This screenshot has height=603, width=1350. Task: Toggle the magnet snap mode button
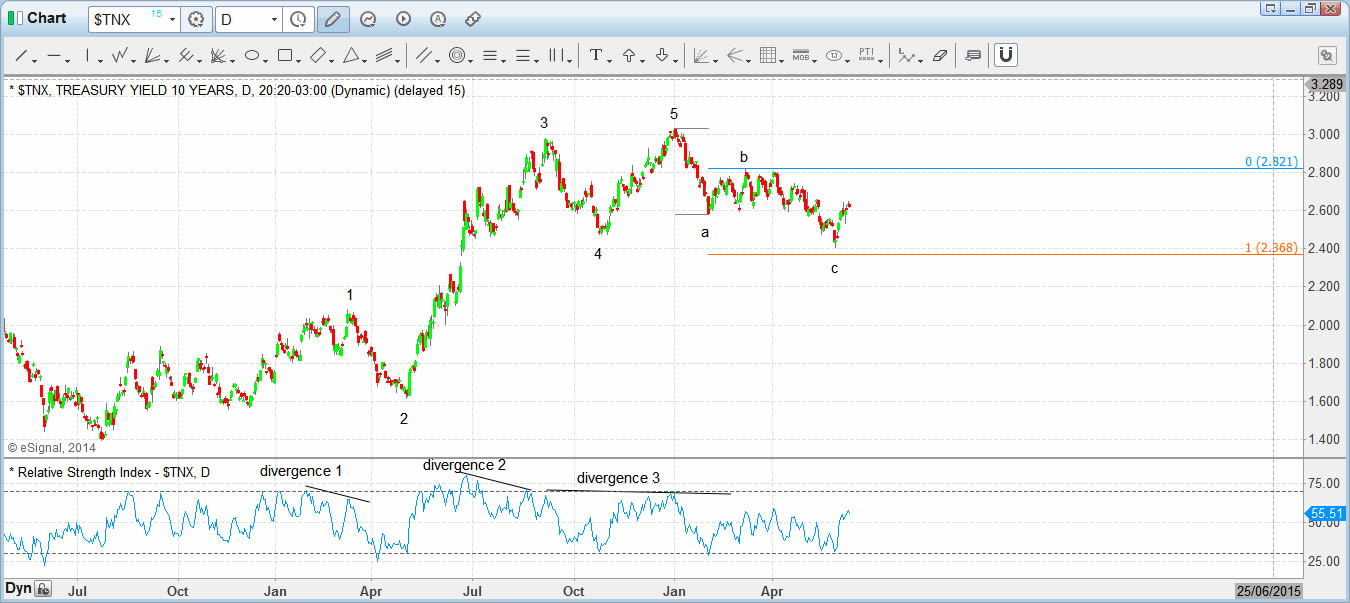coord(1006,55)
